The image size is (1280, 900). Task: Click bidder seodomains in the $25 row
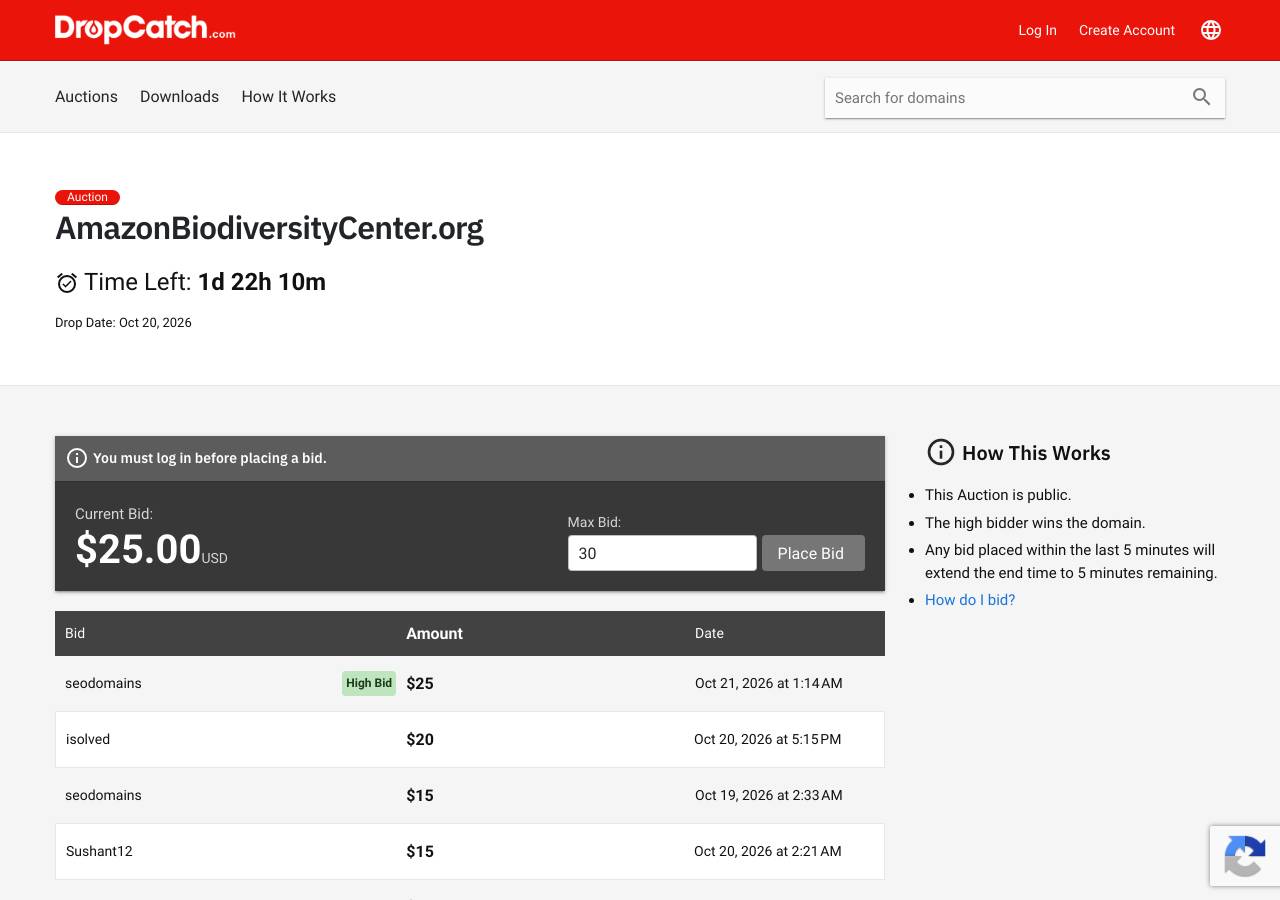103,683
